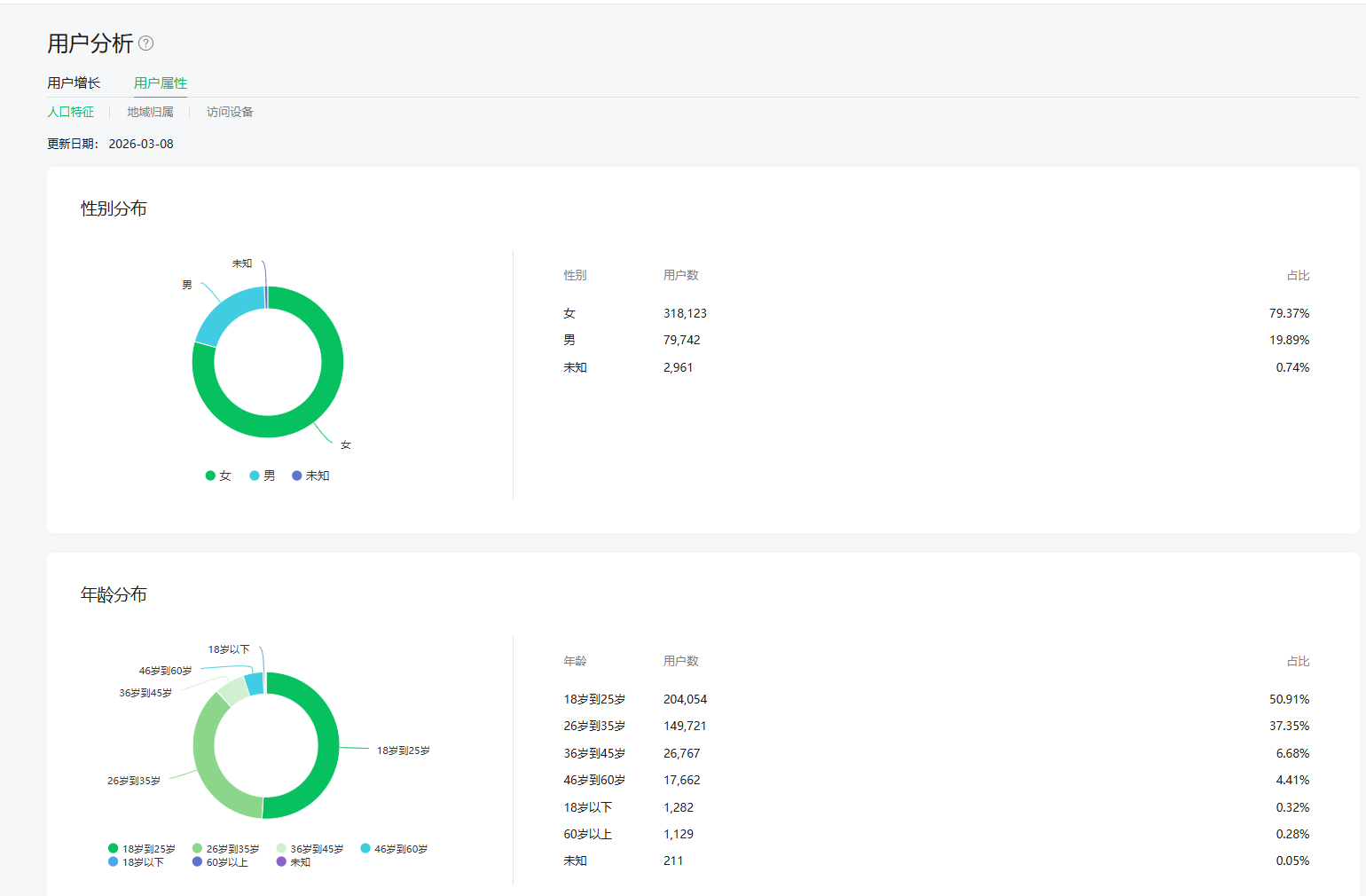Click 用户数 header in the gender table
1366x896 pixels.
681,275
